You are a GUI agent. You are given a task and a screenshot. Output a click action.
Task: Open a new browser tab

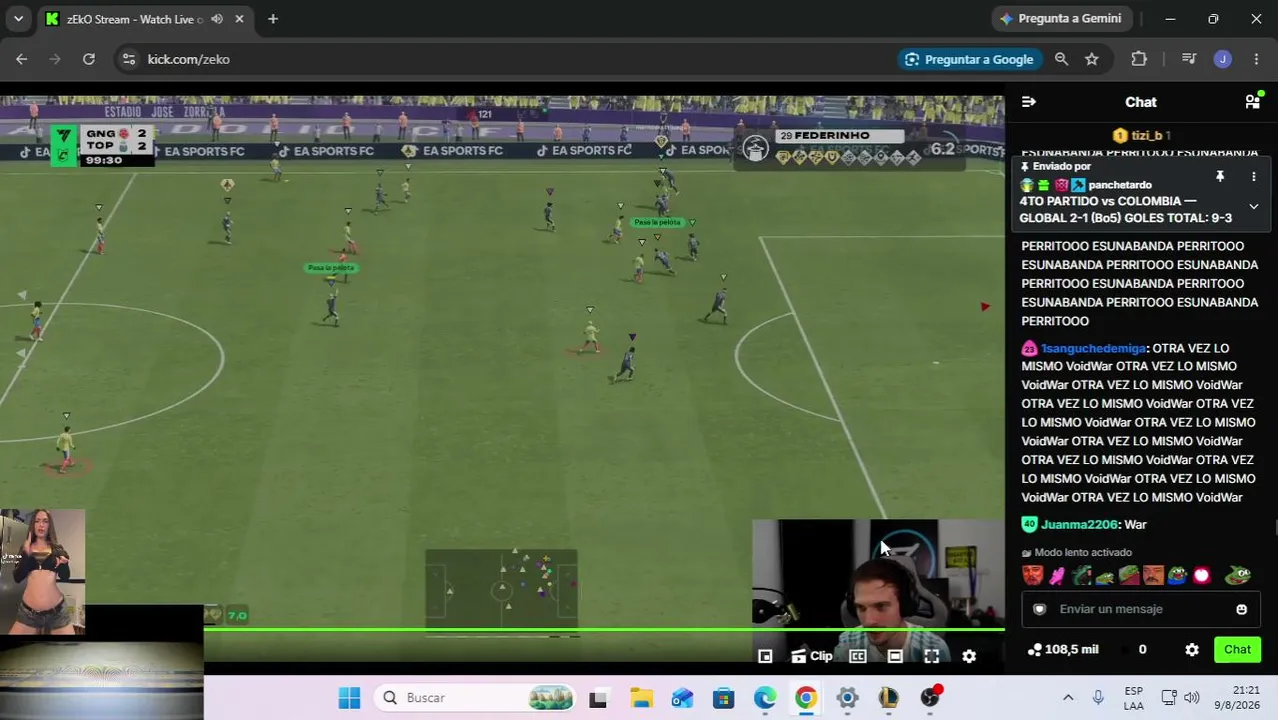click(x=273, y=19)
